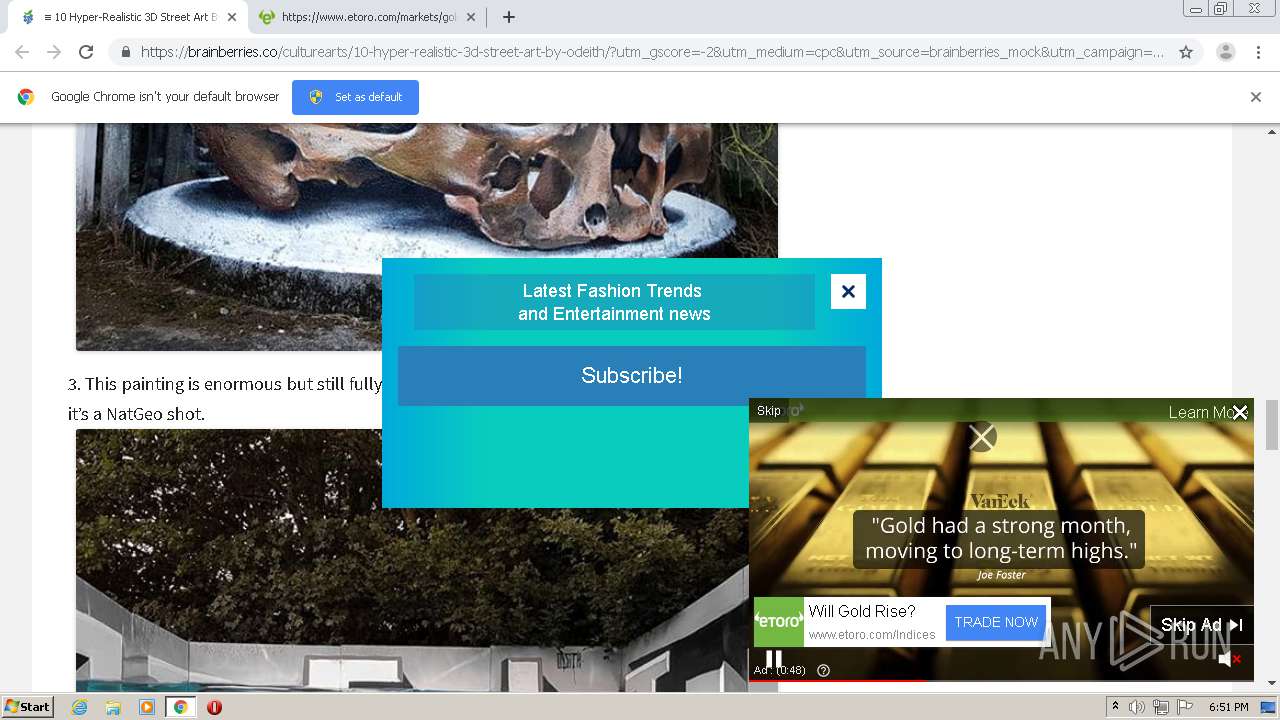Click the eToro logo in ad banner

779,622
